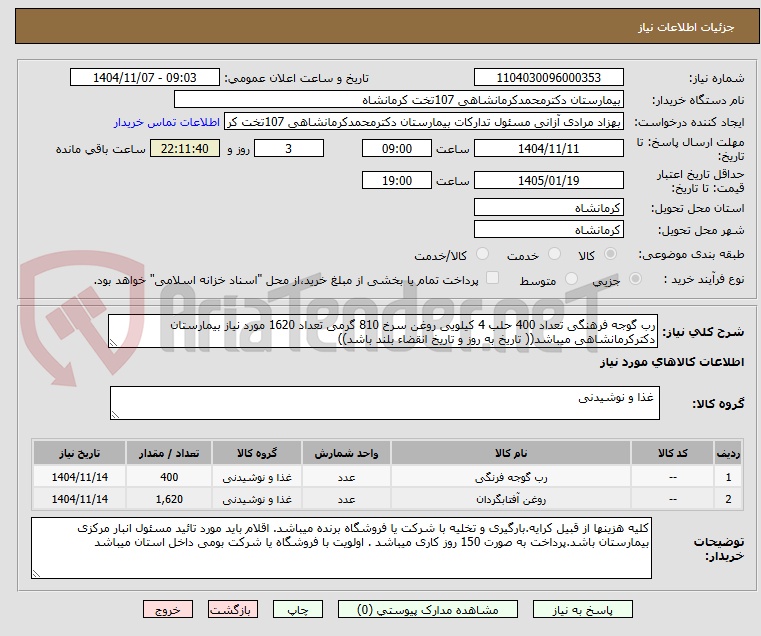Click the validity time field 19:00
761x636 pixels.
coord(397,181)
